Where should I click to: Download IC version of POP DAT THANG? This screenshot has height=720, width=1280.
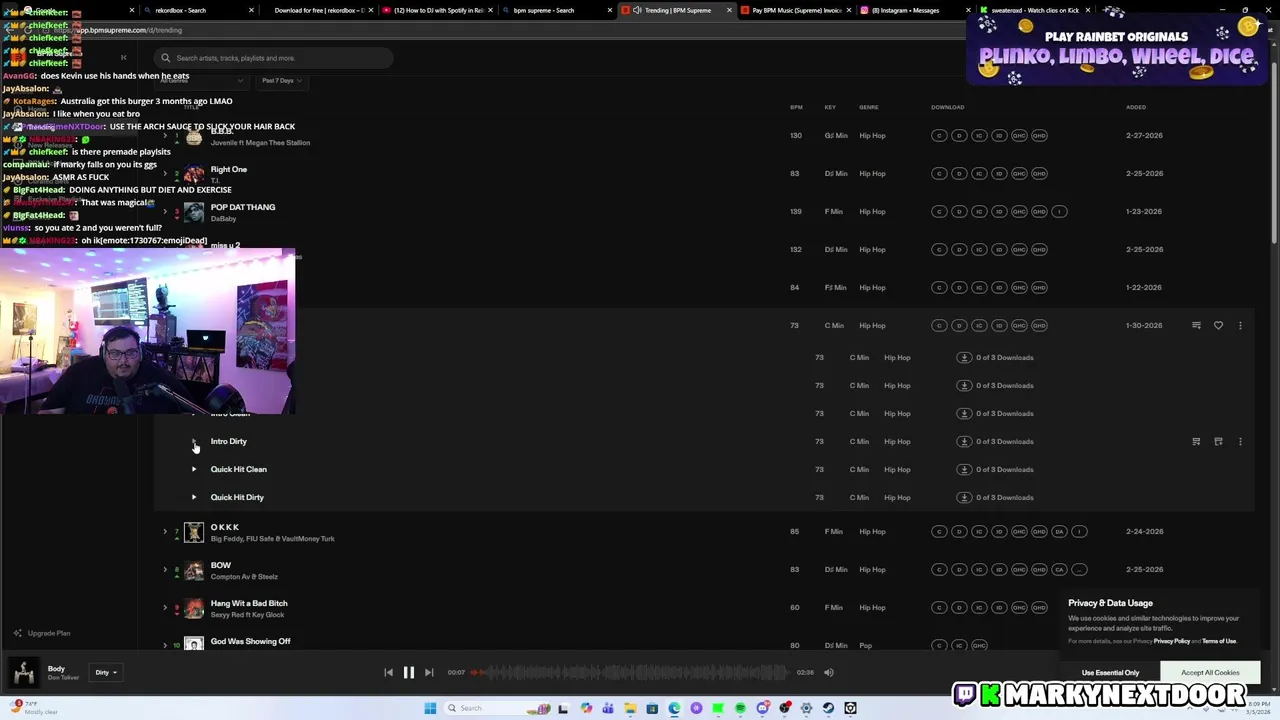point(979,211)
